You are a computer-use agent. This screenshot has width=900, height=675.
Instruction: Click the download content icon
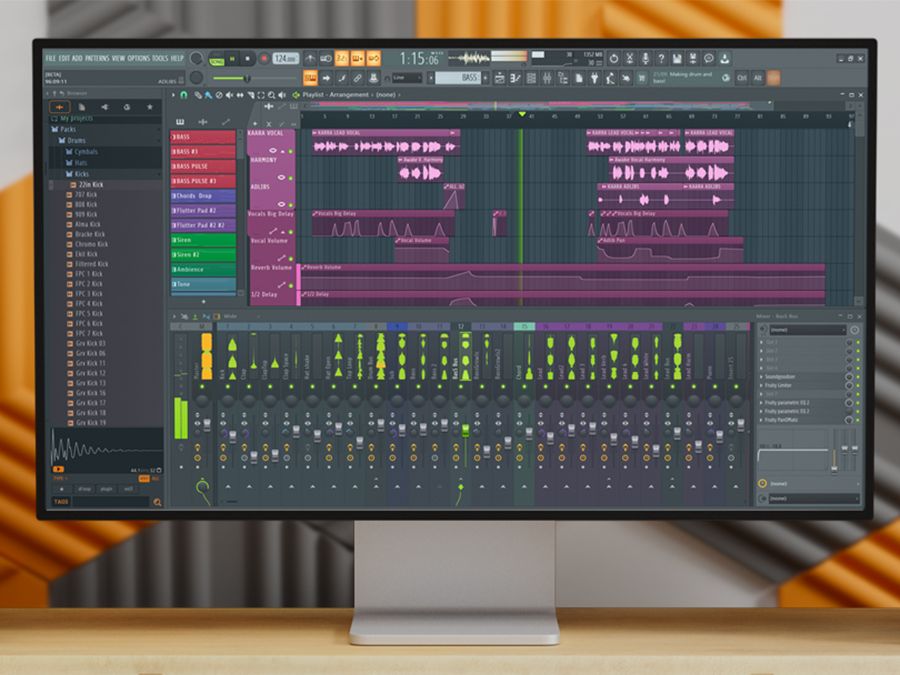click(x=725, y=59)
